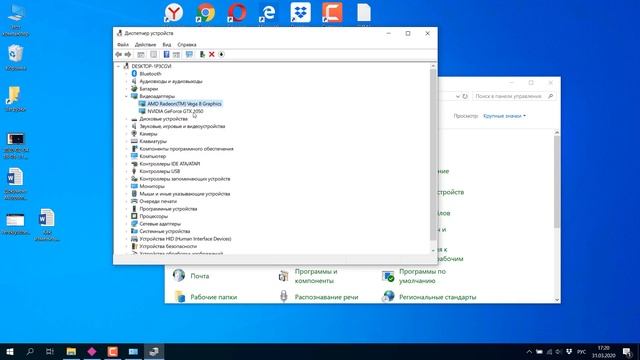This screenshot has height=360, width=640.
Task: Open Программы по умолчанию in Control Panel
Action: click(422, 276)
